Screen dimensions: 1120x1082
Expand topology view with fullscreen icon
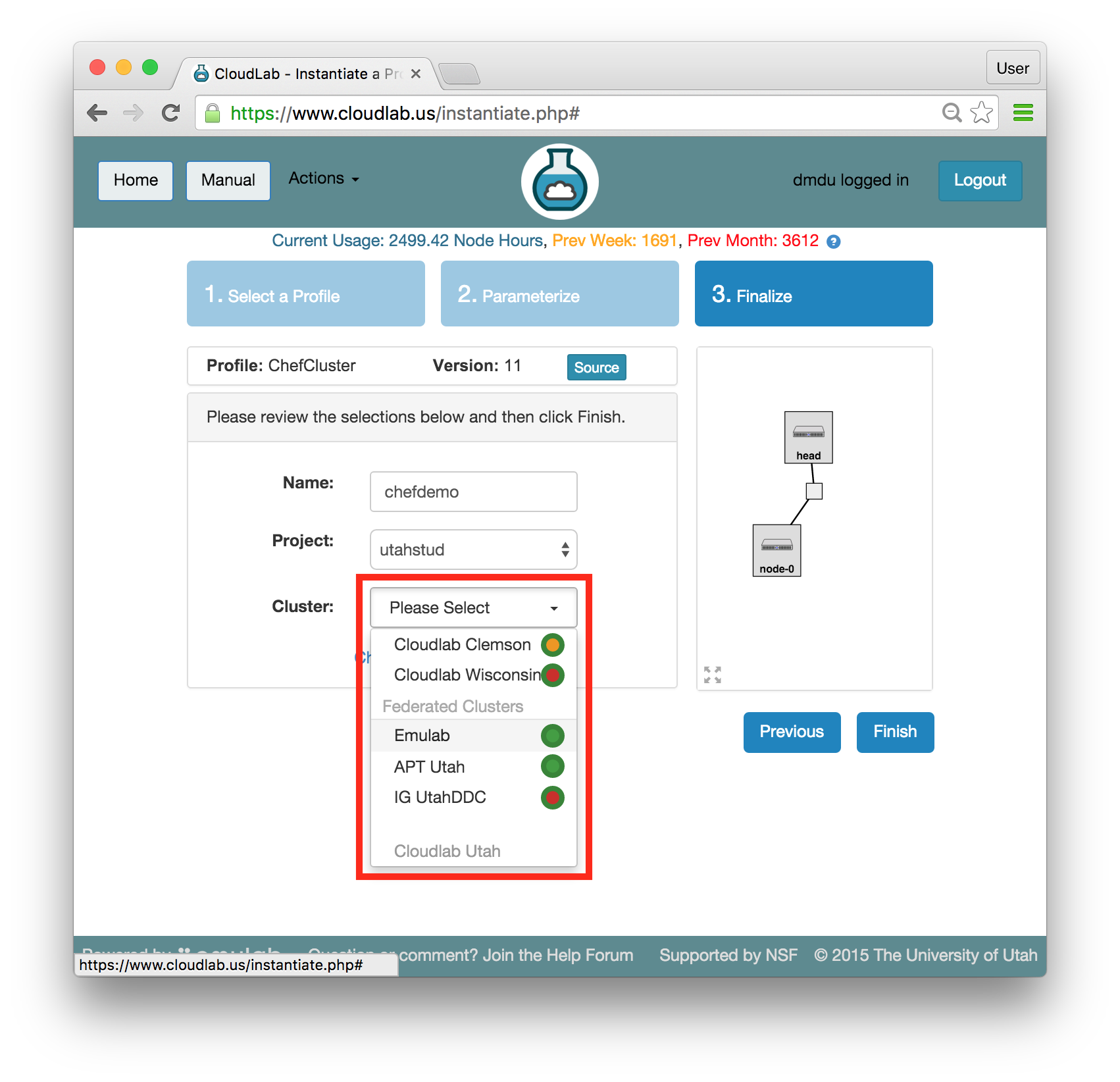point(713,675)
